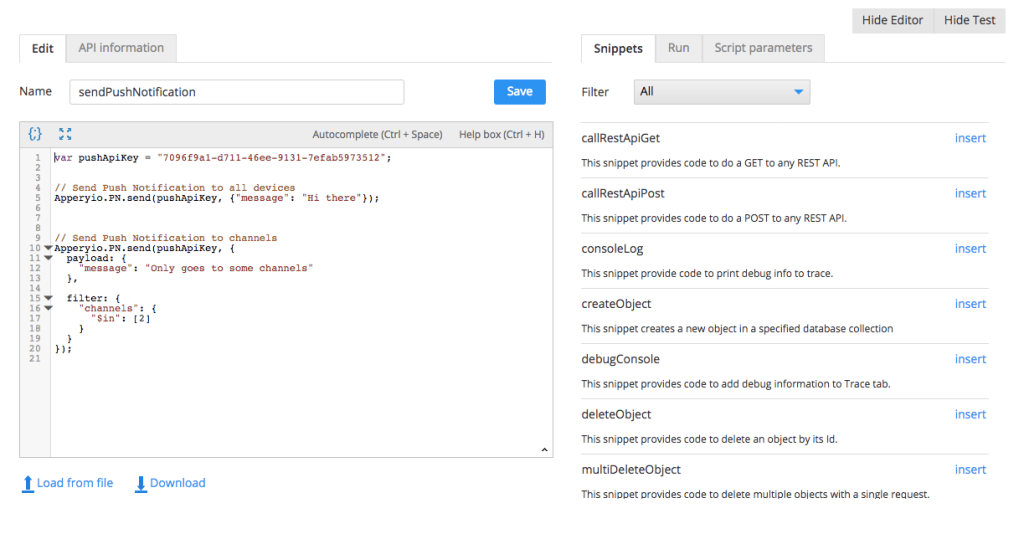Click the download arrow icon next to Download
The width and height of the screenshot is (1024, 534).
point(140,484)
